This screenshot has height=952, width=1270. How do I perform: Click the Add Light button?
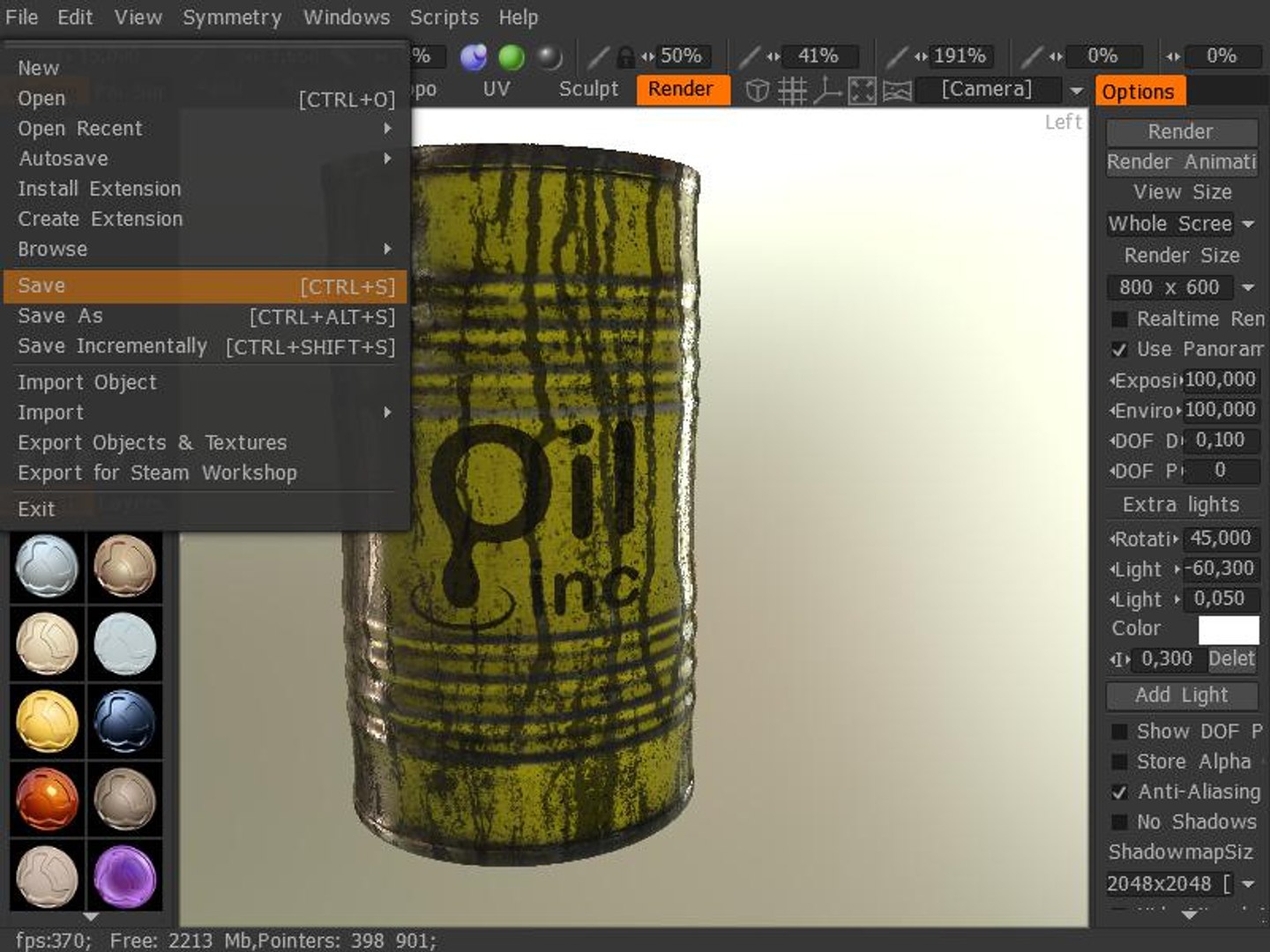(x=1182, y=695)
